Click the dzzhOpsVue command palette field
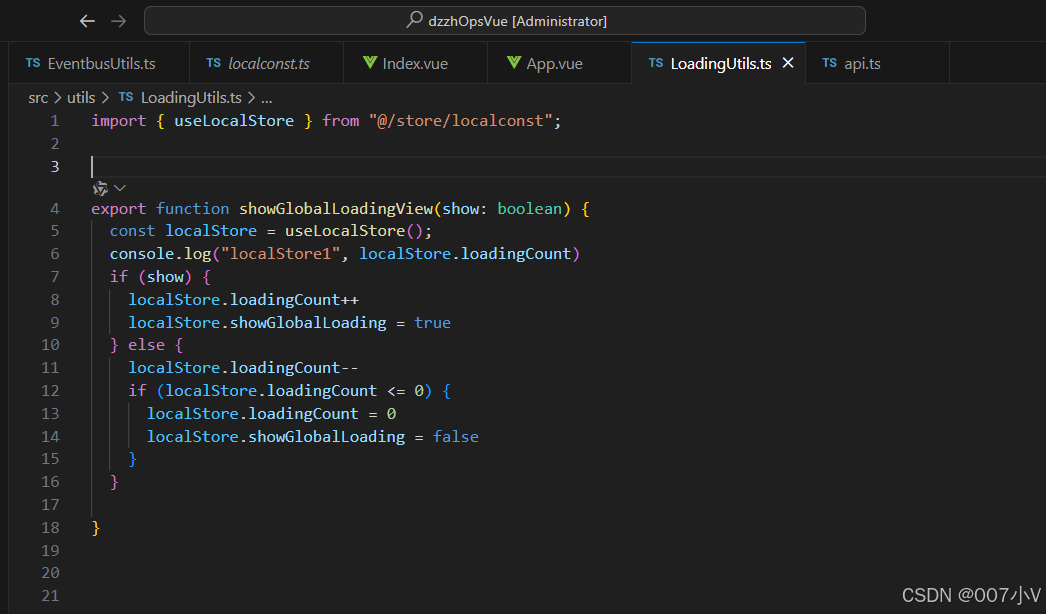The height and width of the screenshot is (614, 1046). [x=504, y=20]
